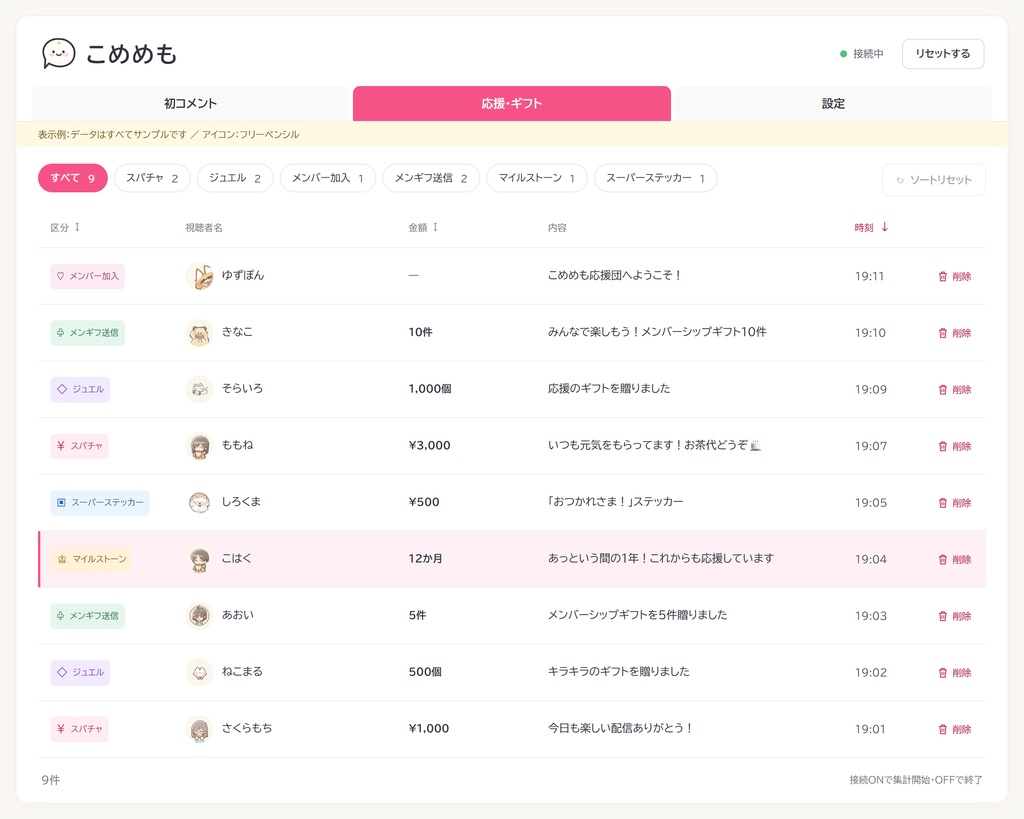The image size is (1024, 819).
Task: Select the すべて 9 filter chip
Action: point(72,178)
